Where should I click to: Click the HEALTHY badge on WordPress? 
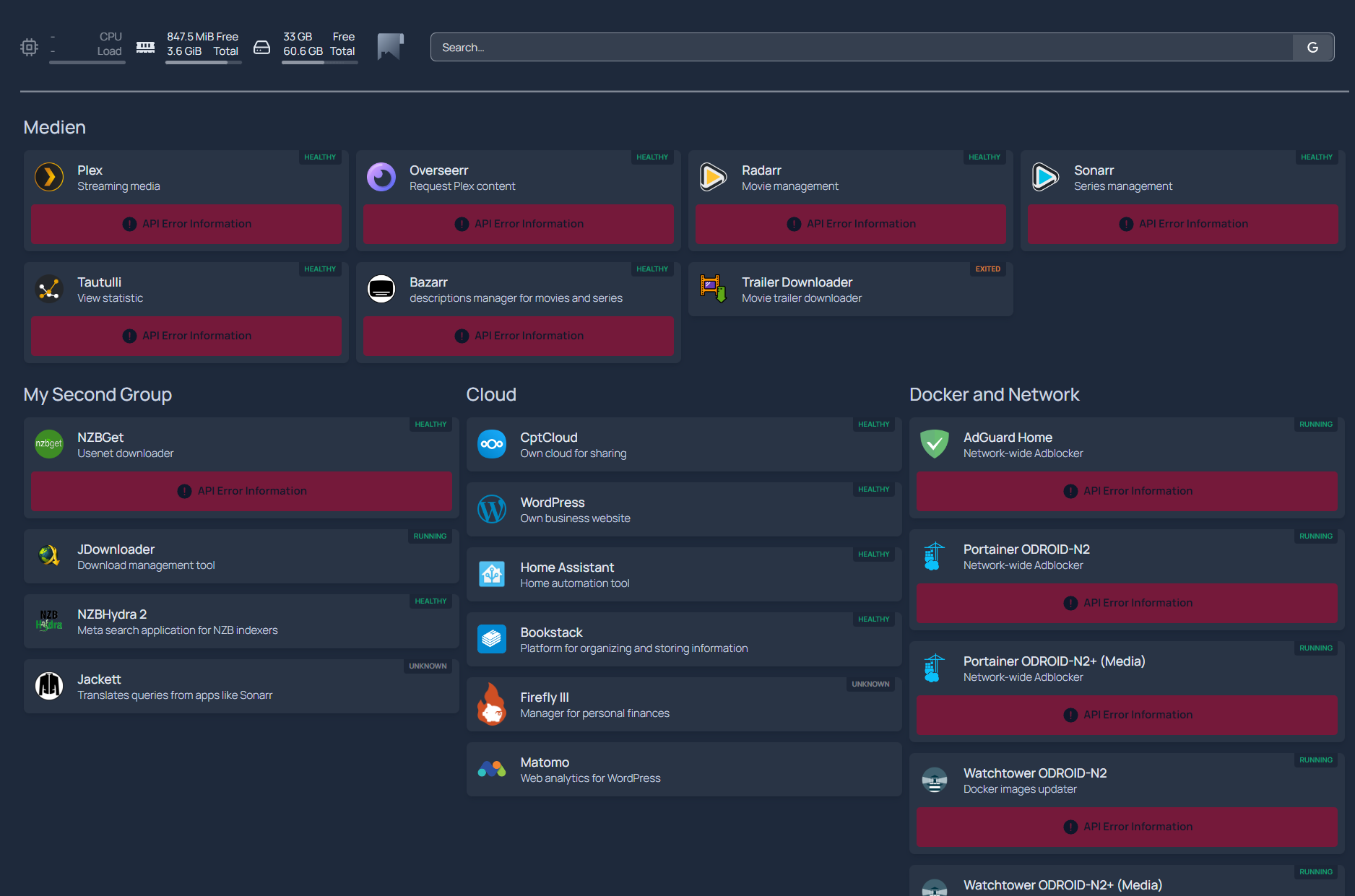(x=873, y=489)
